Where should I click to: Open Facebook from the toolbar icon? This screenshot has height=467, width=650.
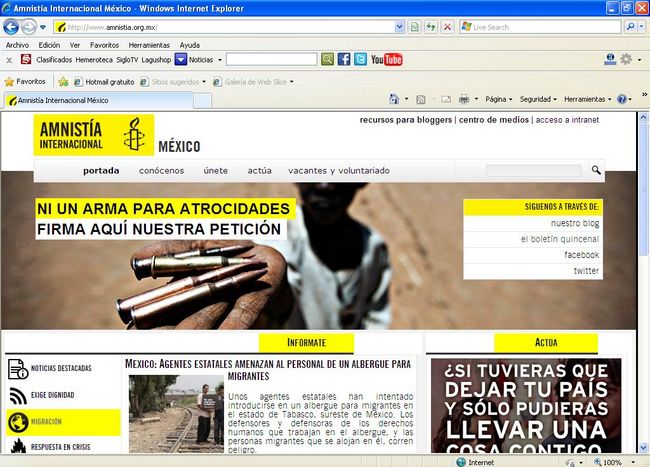point(344,60)
